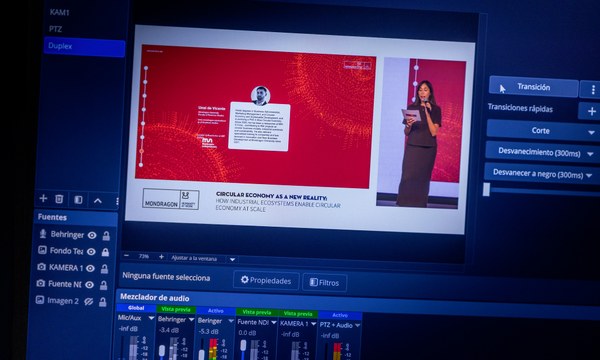Image resolution: width=600 pixels, height=360 pixels.
Task: Hide the Fondo source with its eye icon
Action: click(91, 252)
